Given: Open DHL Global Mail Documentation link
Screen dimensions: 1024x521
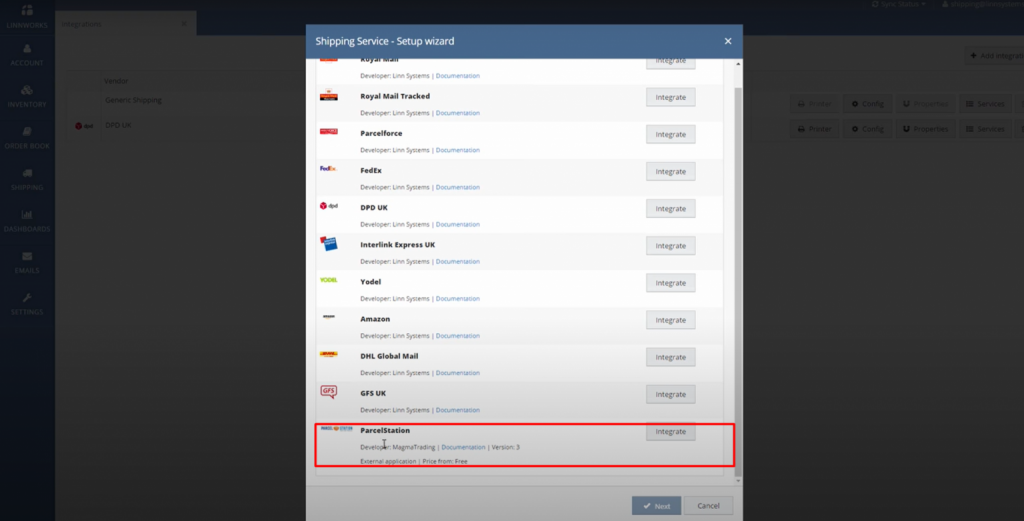Looking at the screenshot, I should click(x=458, y=373).
